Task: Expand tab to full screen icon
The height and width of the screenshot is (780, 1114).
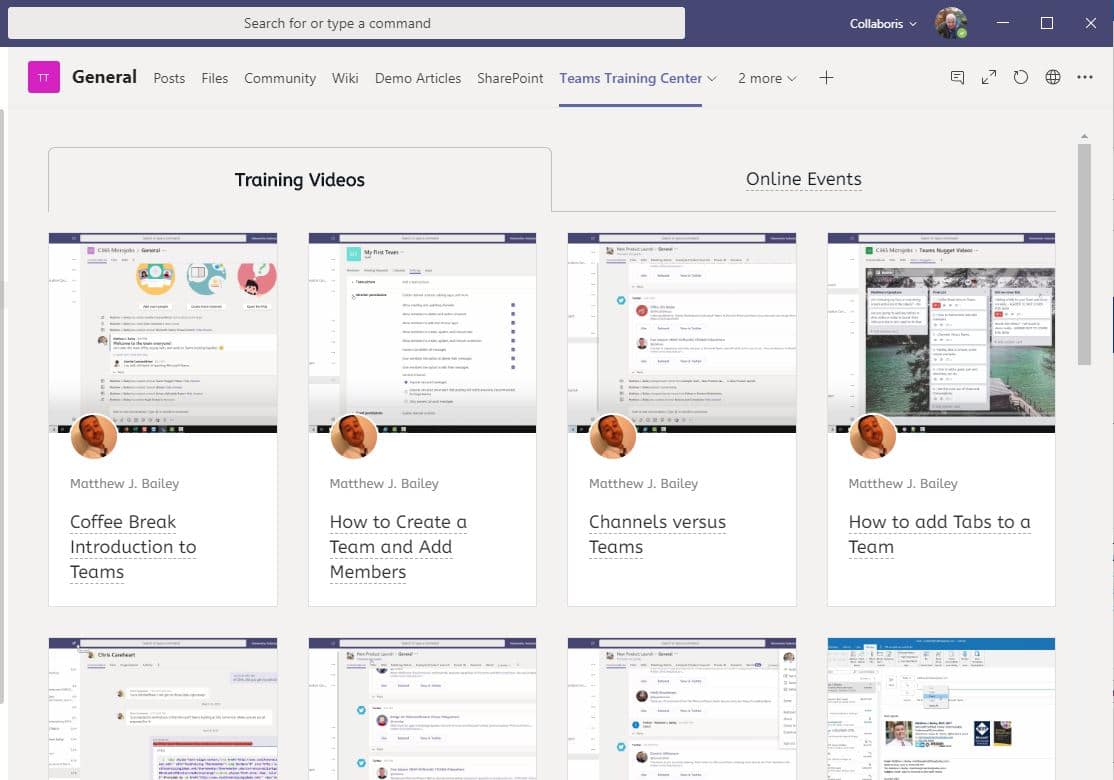Action: point(988,77)
